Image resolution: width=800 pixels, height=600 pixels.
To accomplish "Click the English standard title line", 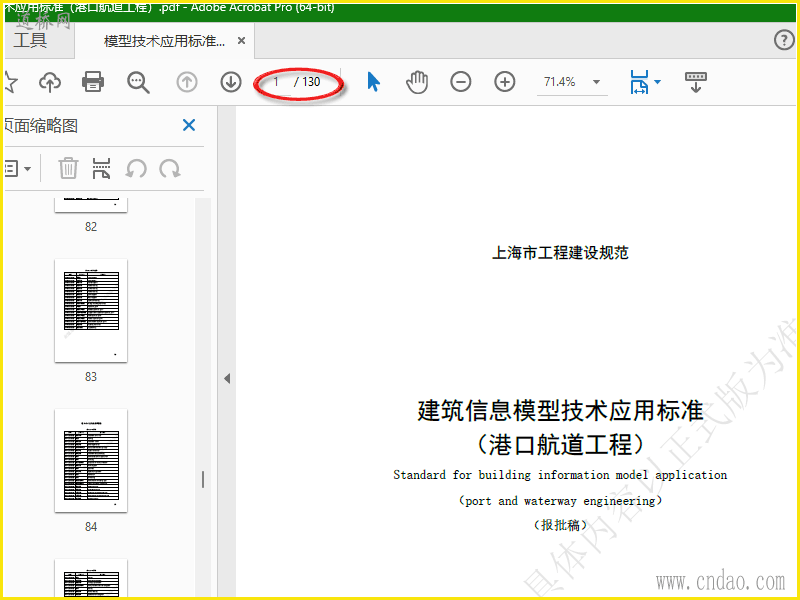I will 560,475.
